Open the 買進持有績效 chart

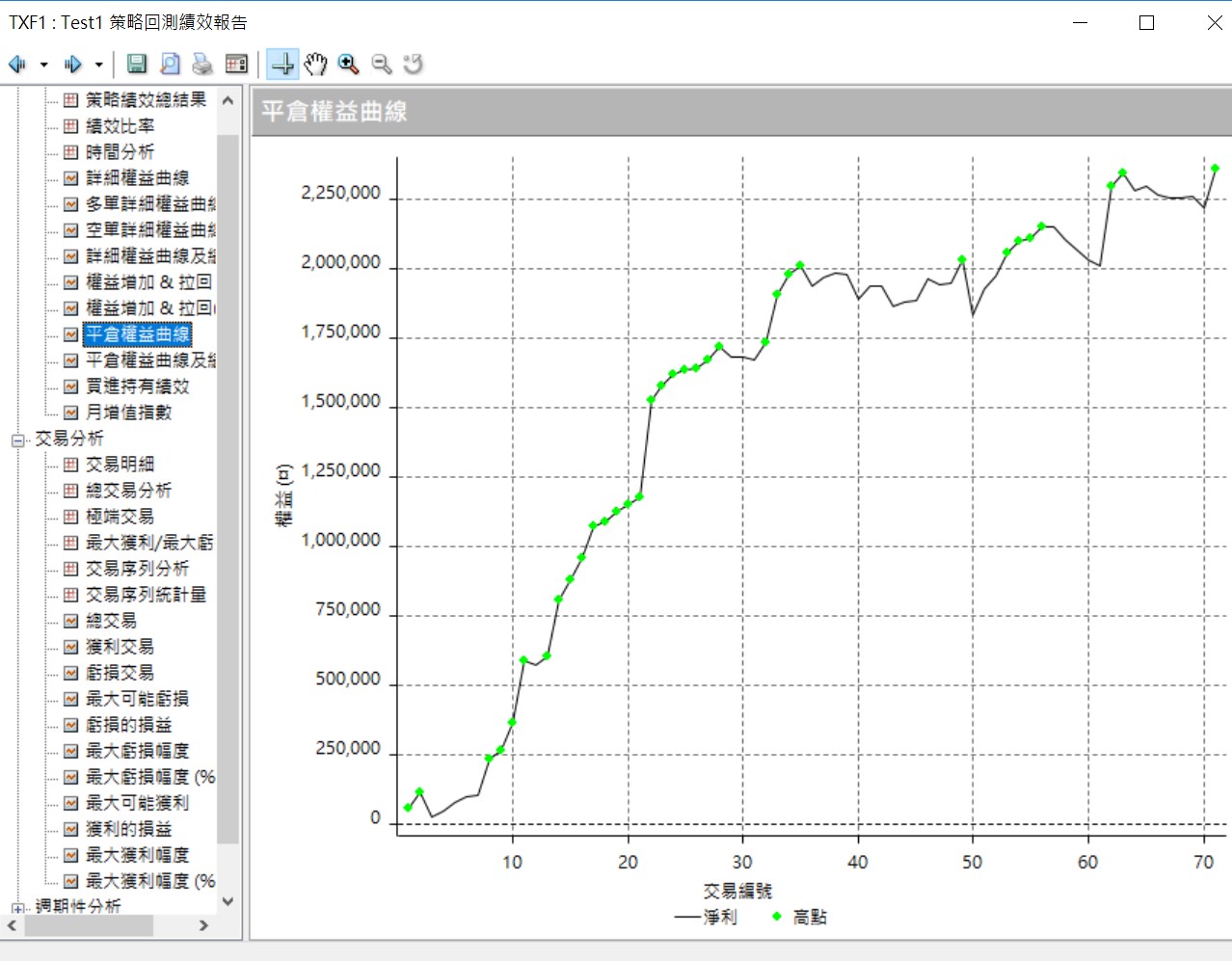click(137, 386)
